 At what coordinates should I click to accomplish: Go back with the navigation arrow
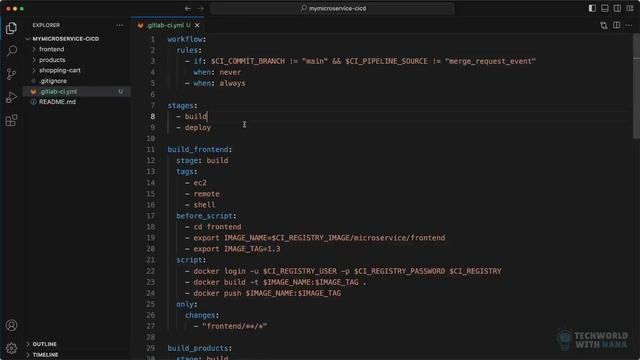tap(188, 8)
